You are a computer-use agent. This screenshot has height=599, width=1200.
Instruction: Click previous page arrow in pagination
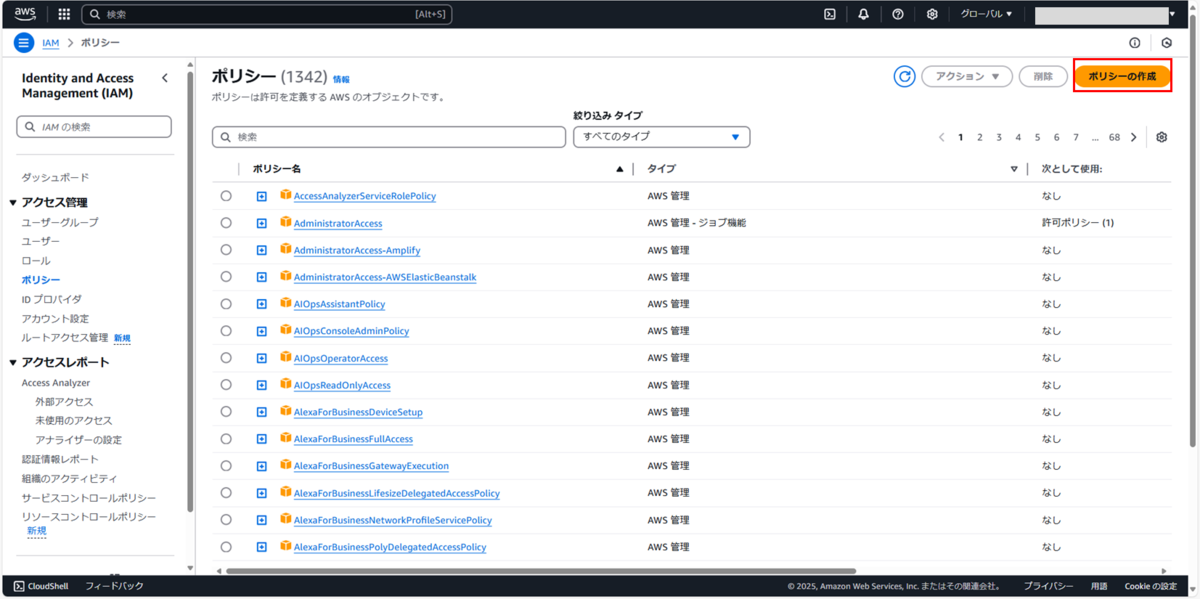click(941, 137)
